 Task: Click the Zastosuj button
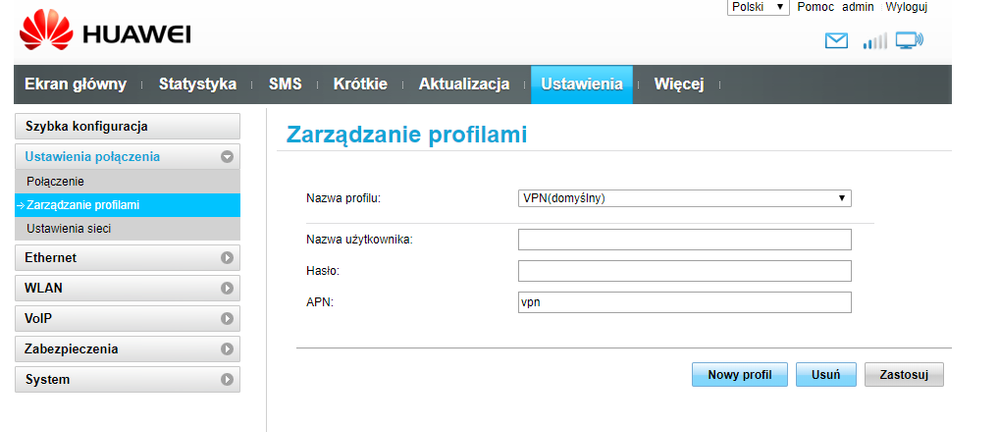(x=904, y=375)
